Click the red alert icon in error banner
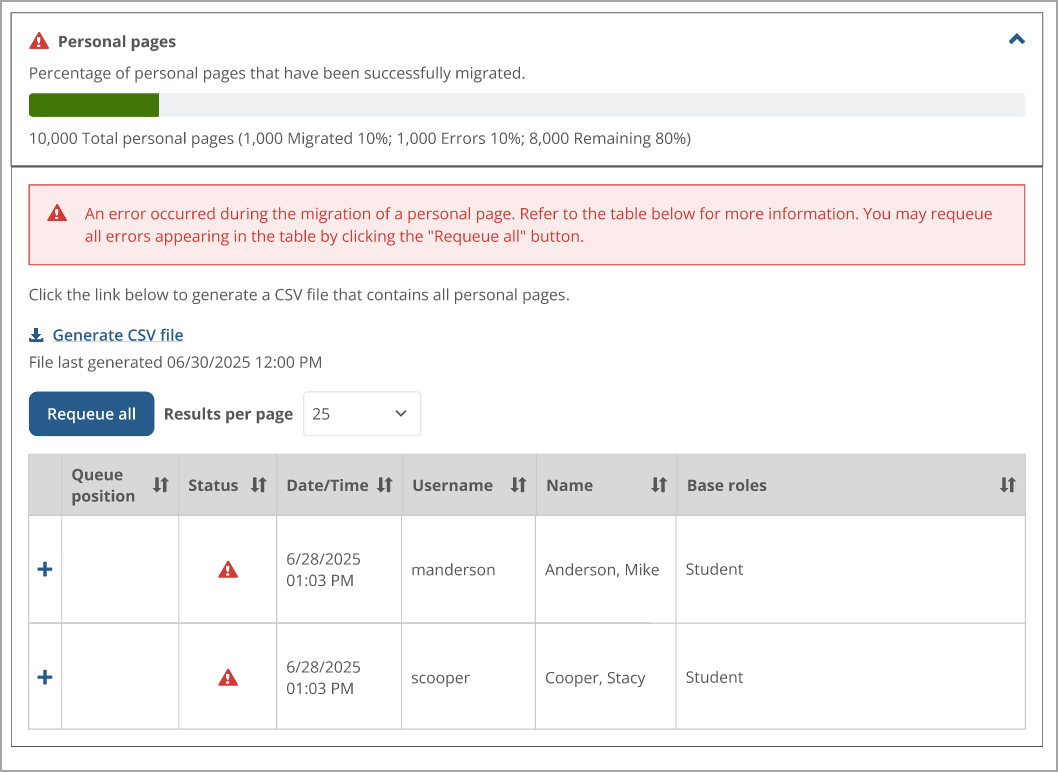This screenshot has width=1058, height=772. click(x=57, y=213)
